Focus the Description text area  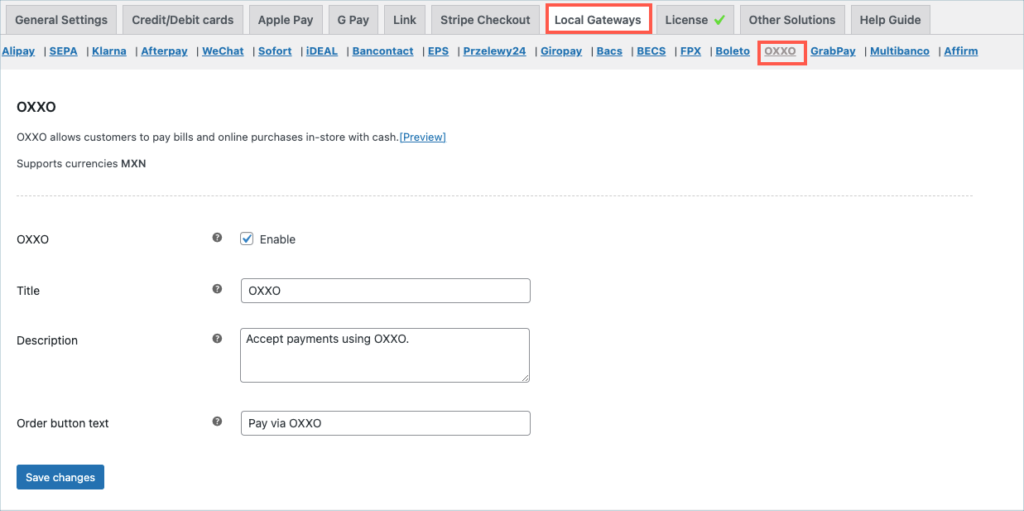tap(385, 355)
